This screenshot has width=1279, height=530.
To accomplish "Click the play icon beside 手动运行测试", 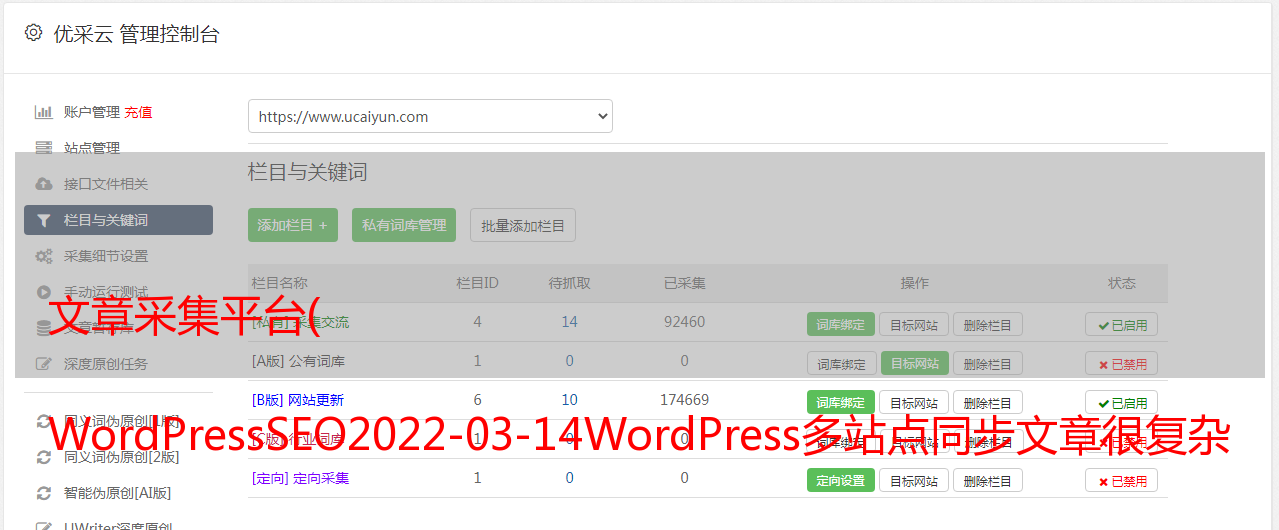I will pos(44,292).
